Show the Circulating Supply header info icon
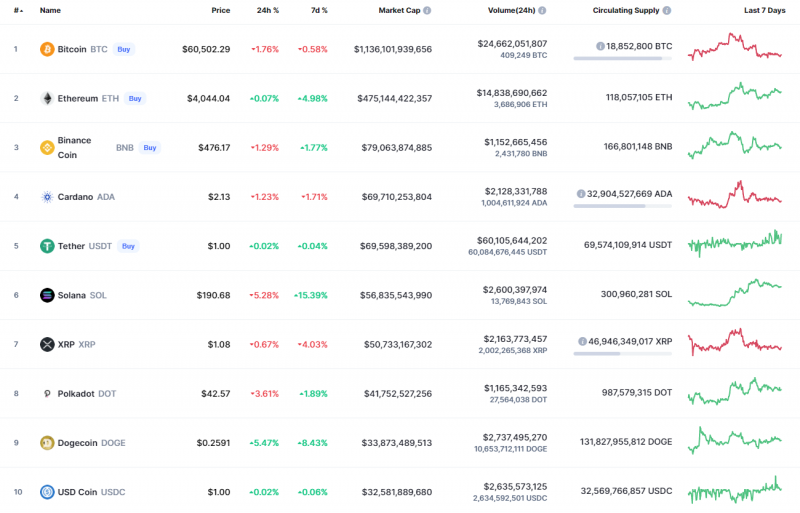This screenshot has height=513, width=800. click(667, 10)
